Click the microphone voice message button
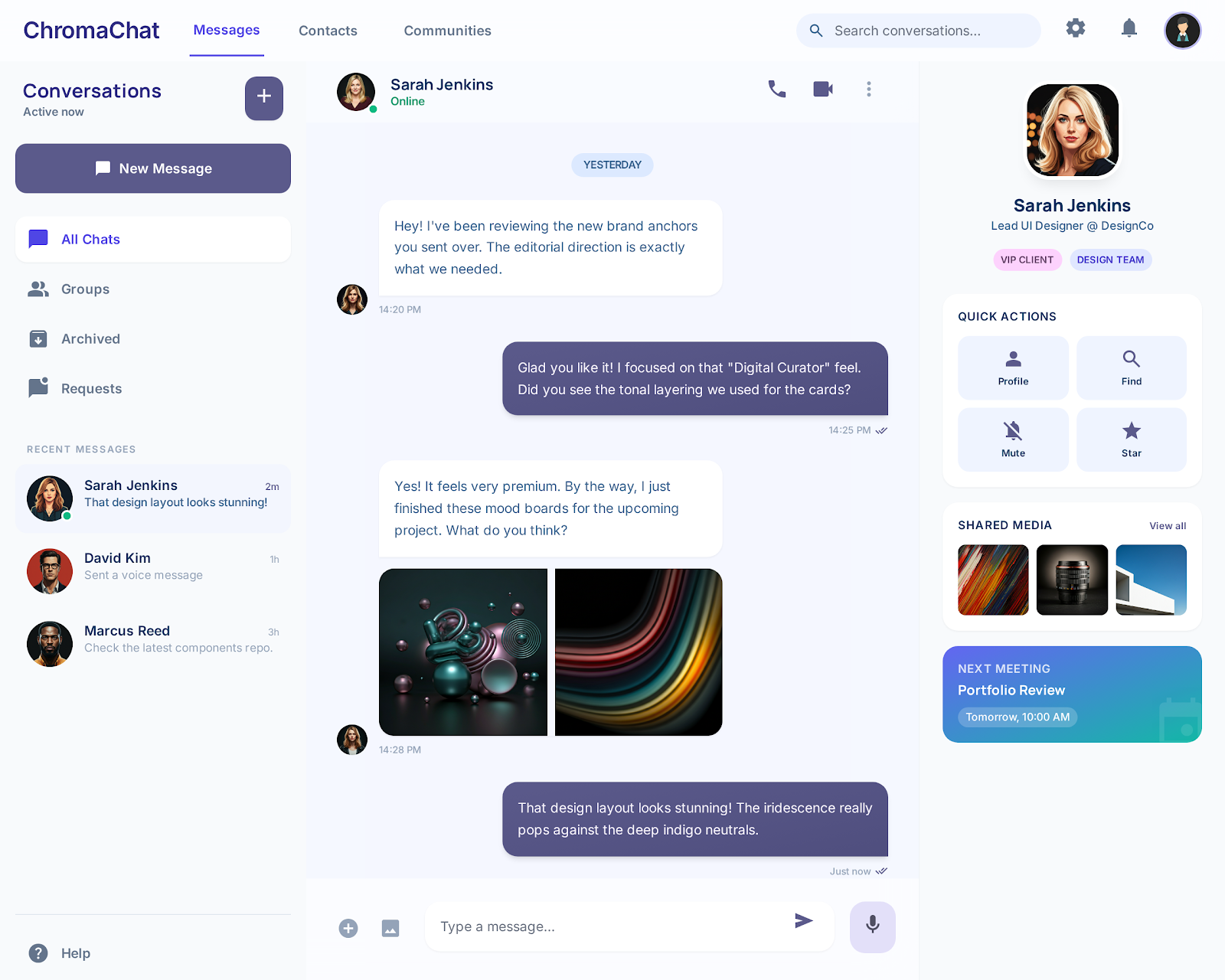 [x=872, y=926]
